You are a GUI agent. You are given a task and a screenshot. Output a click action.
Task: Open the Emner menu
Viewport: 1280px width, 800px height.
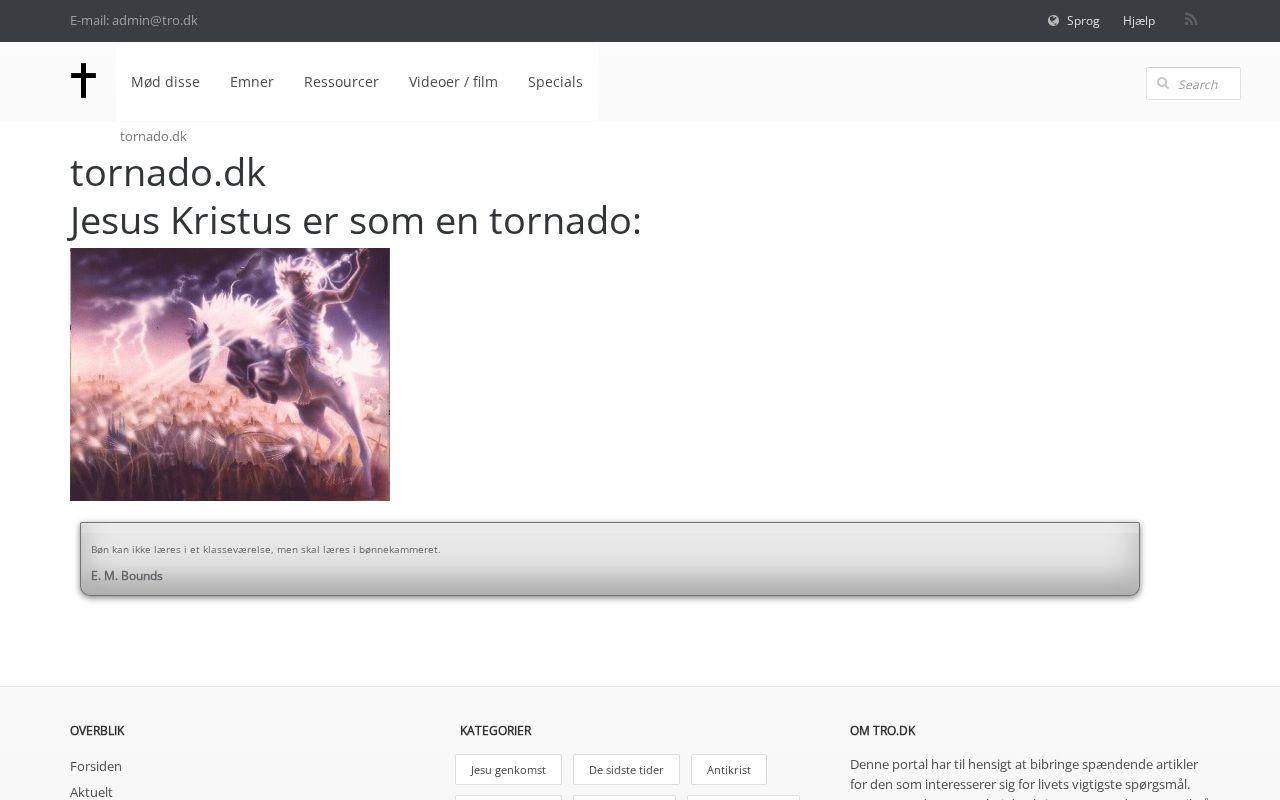(252, 82)
